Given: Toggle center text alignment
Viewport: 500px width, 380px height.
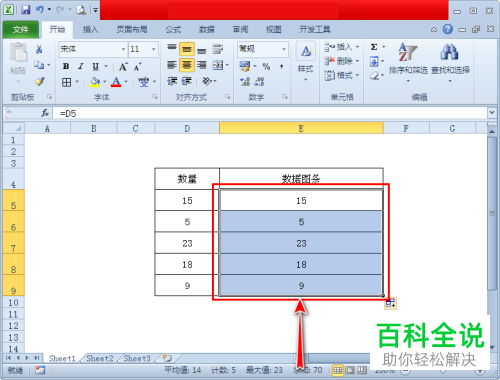Looking at the screenshot, I should pyautogui.click(x=187, y=65).
